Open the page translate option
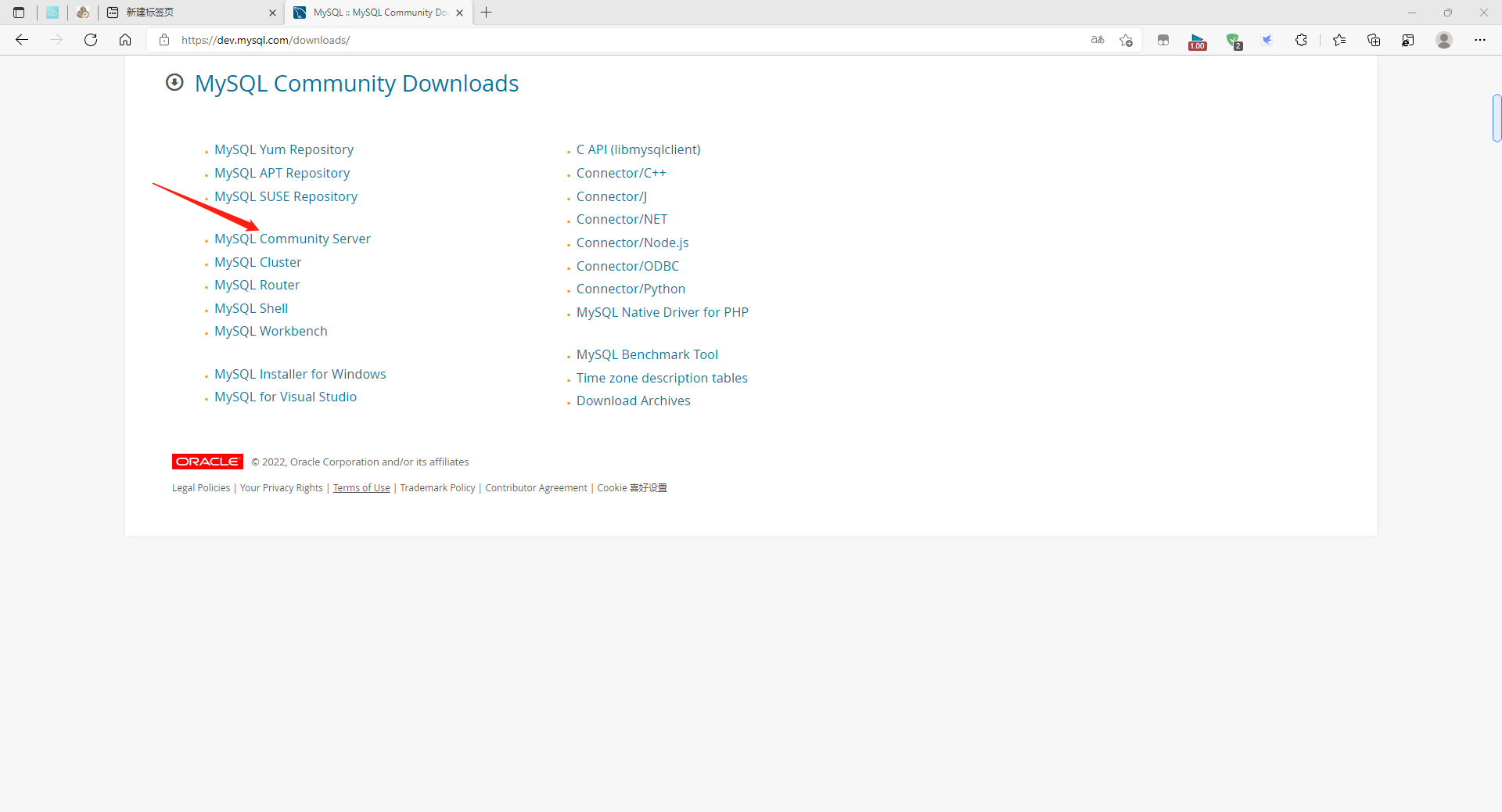This screenshot has height=812, width=1502. pyautogui.click(x=1098, y=40)
